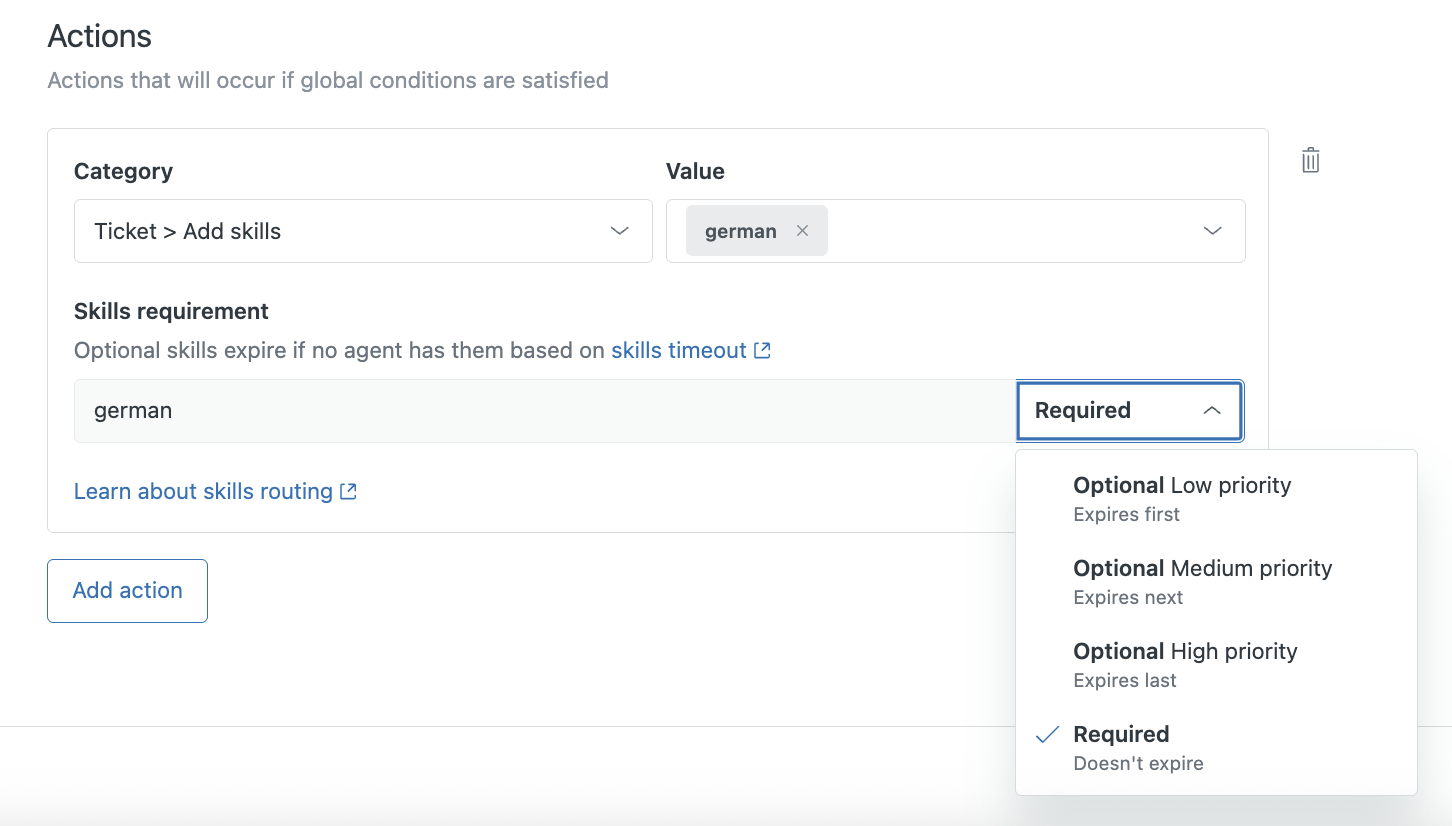The height and width of the screenshot is (826, 1452).
Task: Click the german skills requirement row
Action: pyautogui.click(x=540, y=411)
